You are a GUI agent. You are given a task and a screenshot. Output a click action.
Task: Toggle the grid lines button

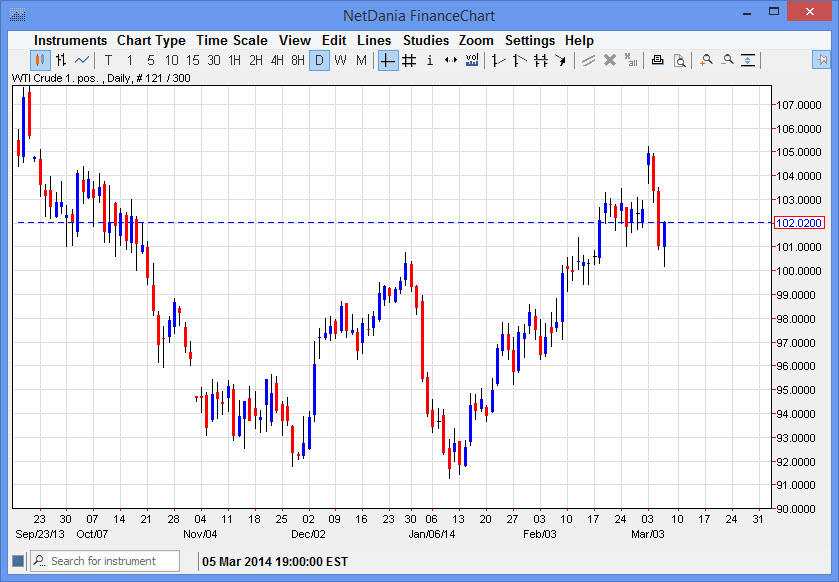point(409,60)
